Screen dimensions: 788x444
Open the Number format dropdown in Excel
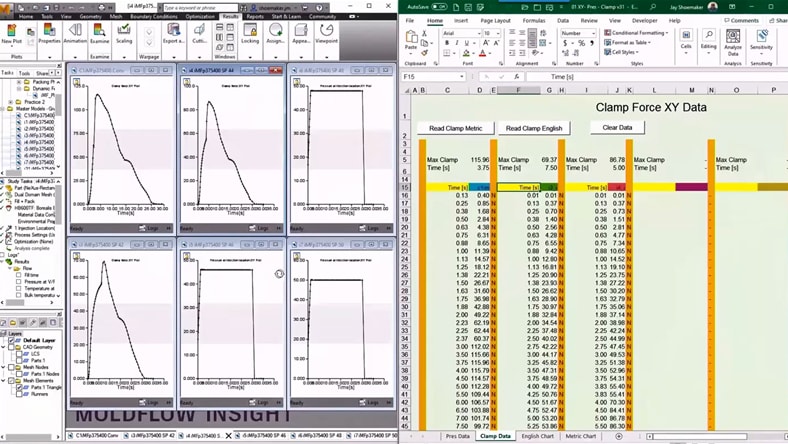pyautogui.click(x=593, y=33)
